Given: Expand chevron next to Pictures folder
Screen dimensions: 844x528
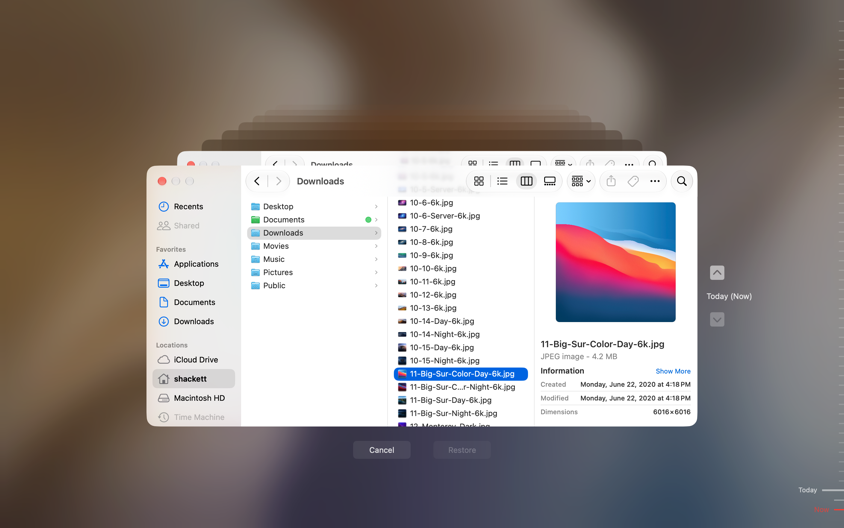Looking at the screenshot, I should [376, 272].
